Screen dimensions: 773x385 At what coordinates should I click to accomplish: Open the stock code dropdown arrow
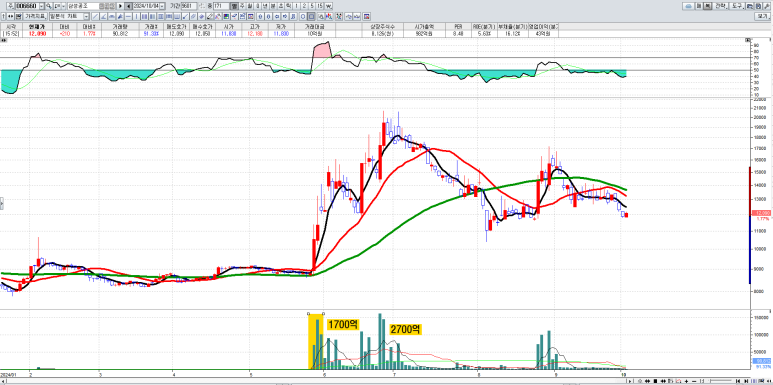point(41,6)
